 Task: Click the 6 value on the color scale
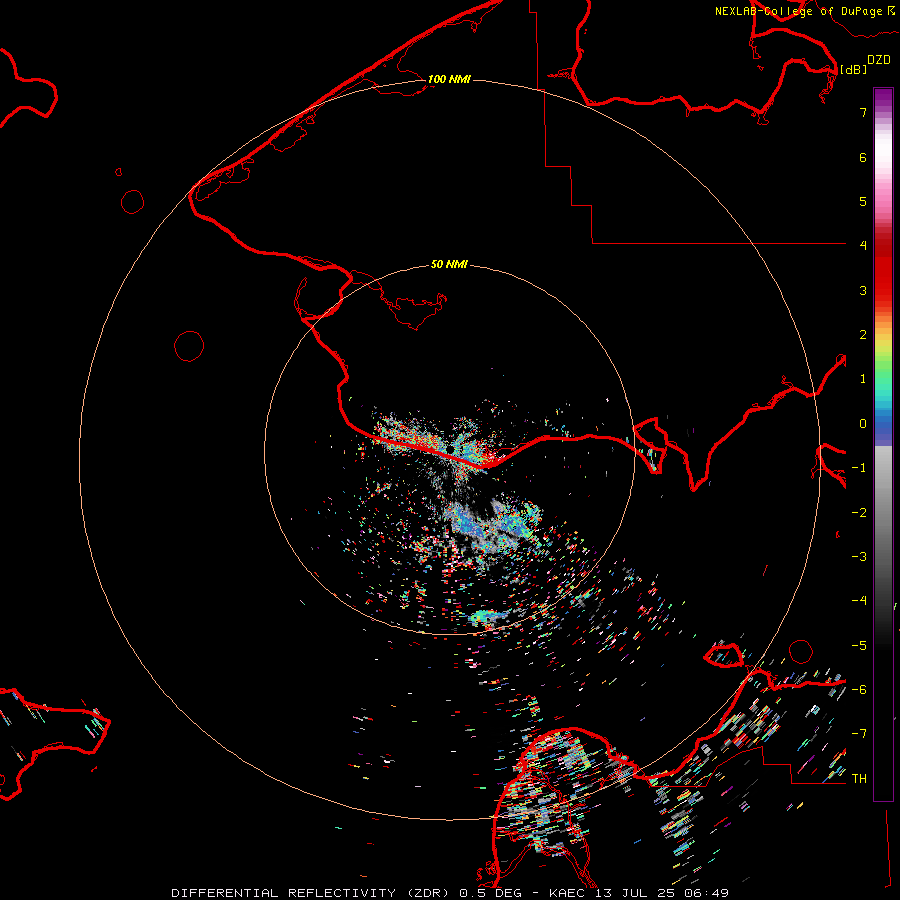coord(863,157)
